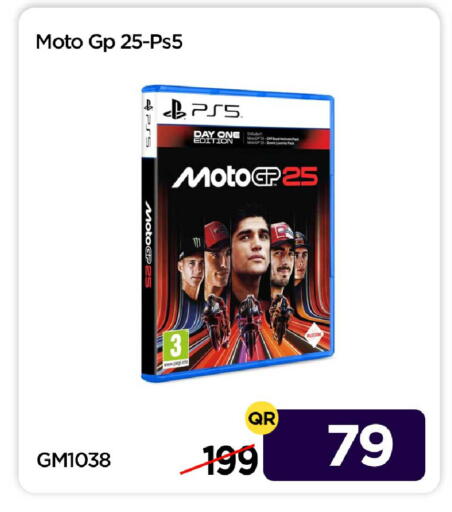
Task: Open the Moto Gp 25-Ps5 product title
Action: pos(109,42)
